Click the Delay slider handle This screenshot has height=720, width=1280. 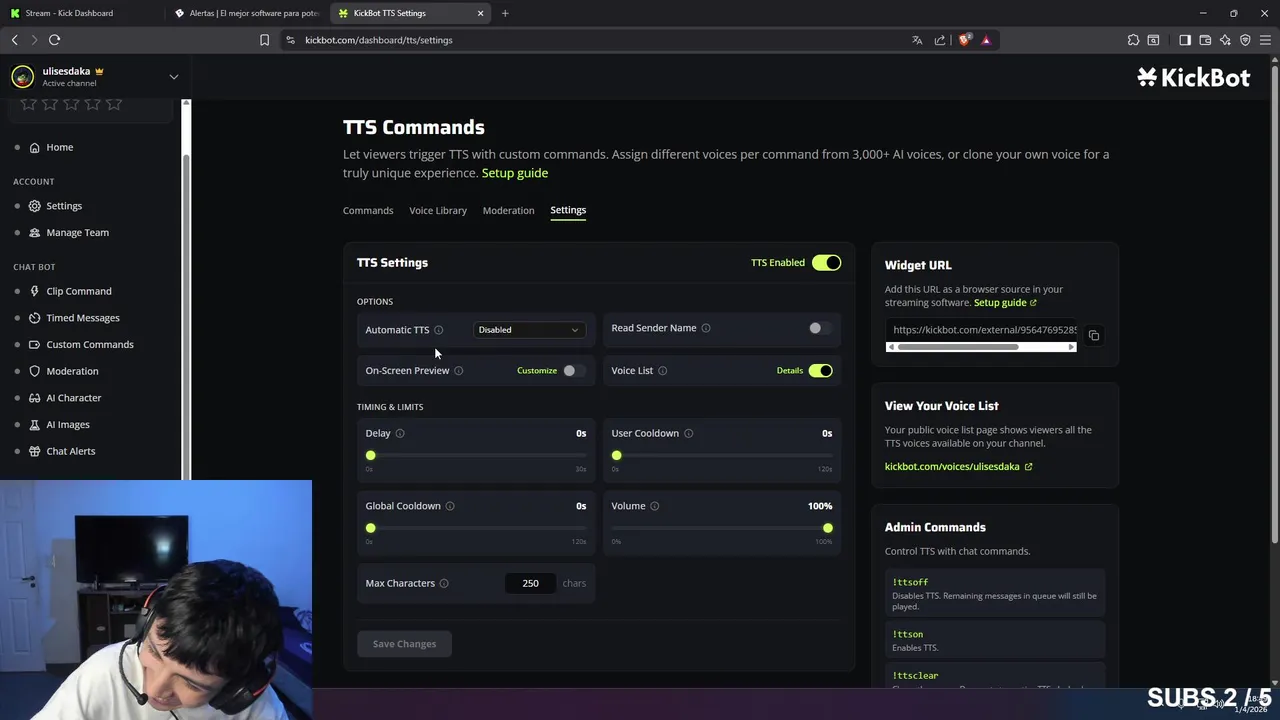370,456
